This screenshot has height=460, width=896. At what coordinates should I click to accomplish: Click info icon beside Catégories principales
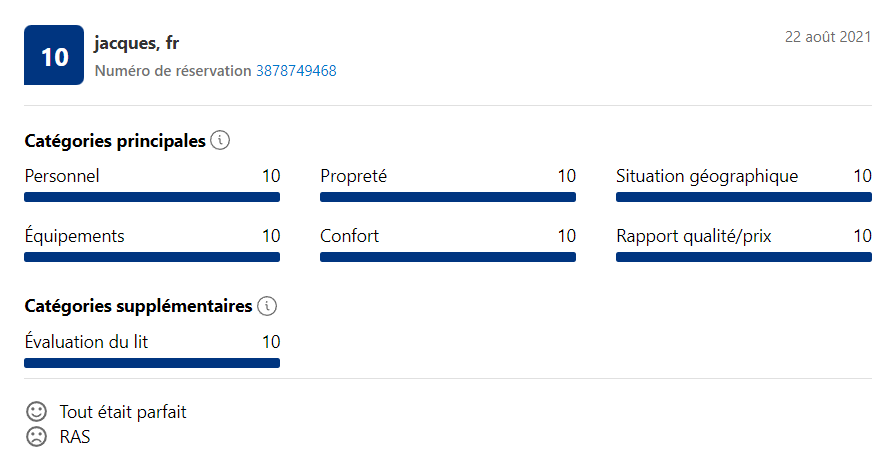pyautogui.click(x=220, y=140)
